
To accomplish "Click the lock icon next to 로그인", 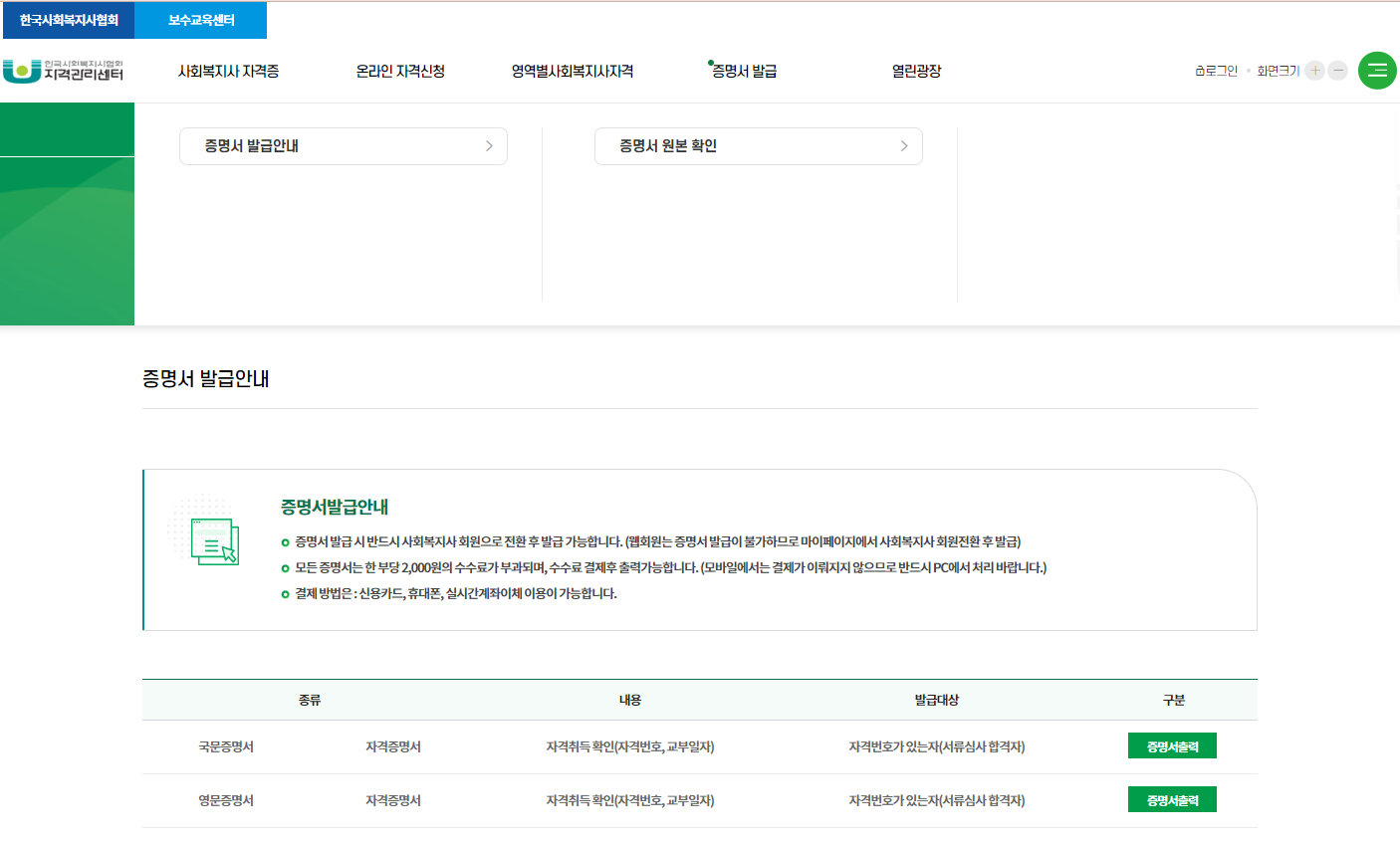I will pos(1199,71).
